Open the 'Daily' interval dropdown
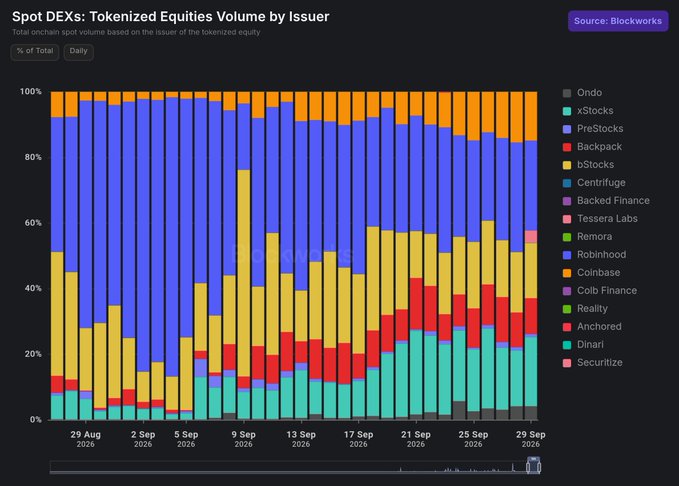 point(78,52)
